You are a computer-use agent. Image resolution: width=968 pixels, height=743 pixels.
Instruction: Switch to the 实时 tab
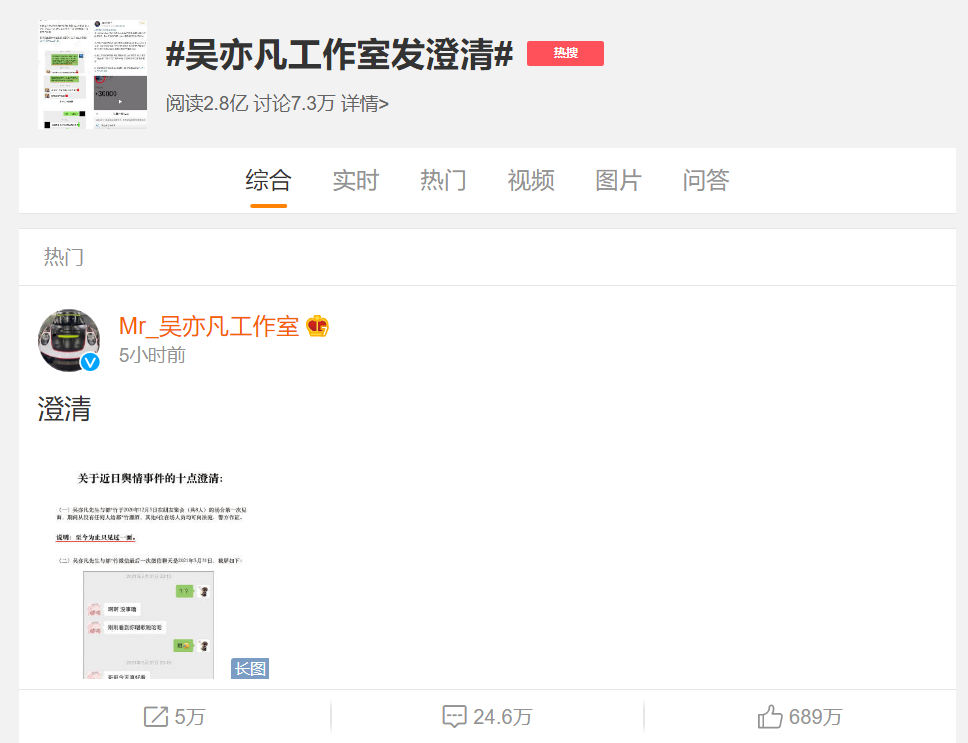coord(356,180)
